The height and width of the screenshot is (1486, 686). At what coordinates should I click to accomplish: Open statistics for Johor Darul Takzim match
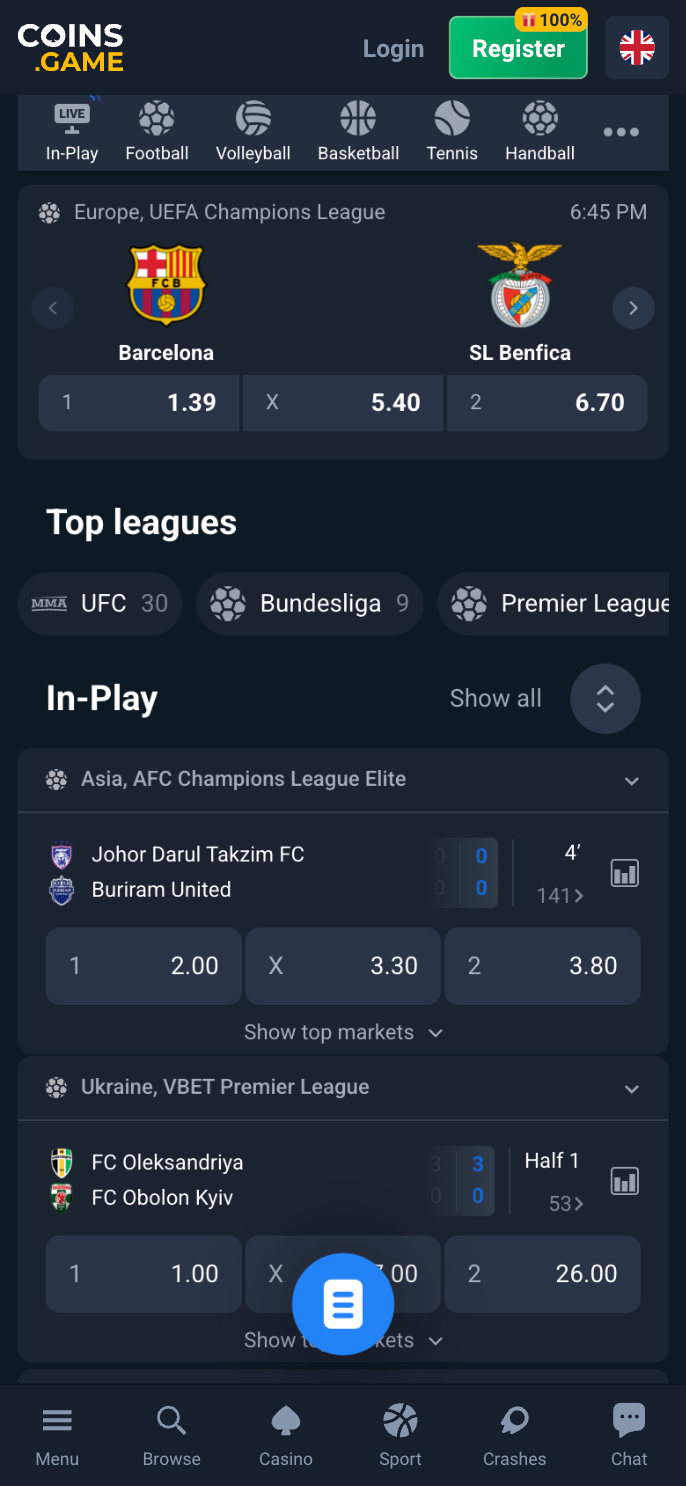point(625,873)
